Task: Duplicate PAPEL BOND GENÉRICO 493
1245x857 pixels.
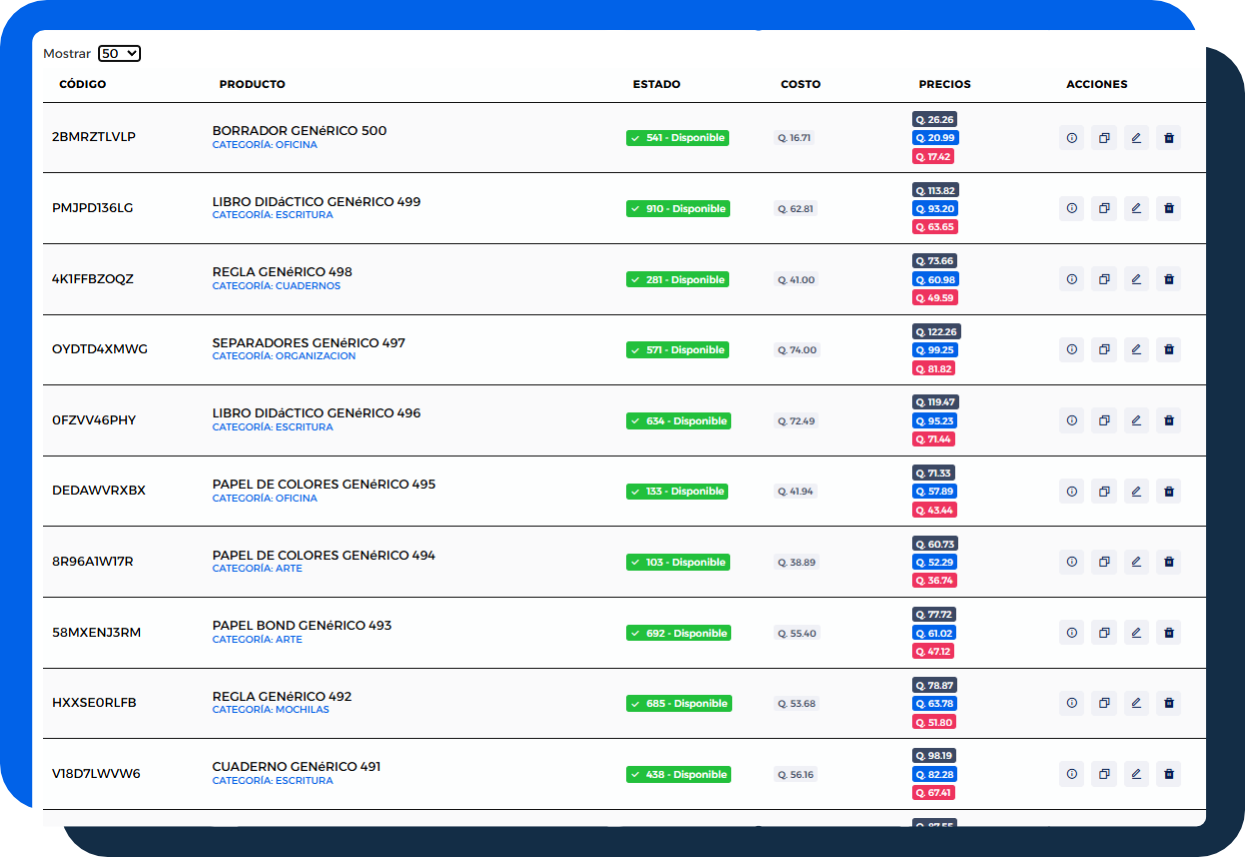Action: (x=1104, y=632)
